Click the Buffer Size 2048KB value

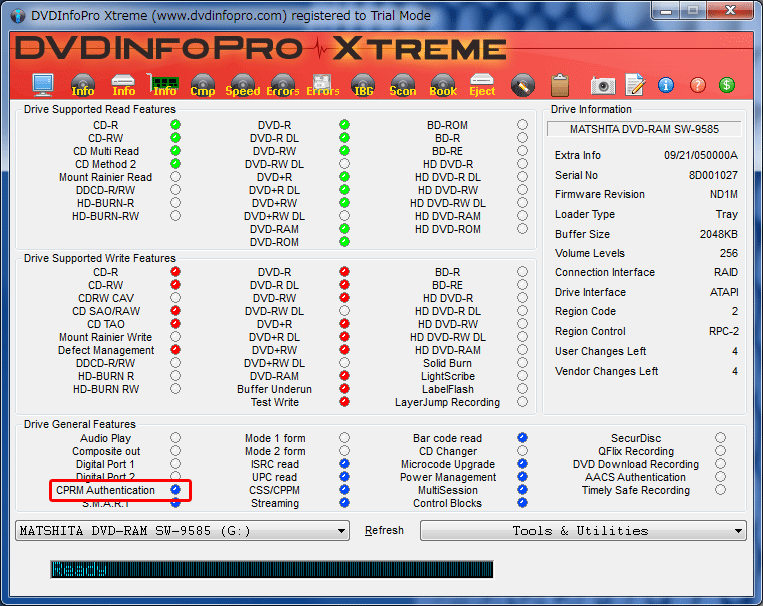(x=719, y=234)
